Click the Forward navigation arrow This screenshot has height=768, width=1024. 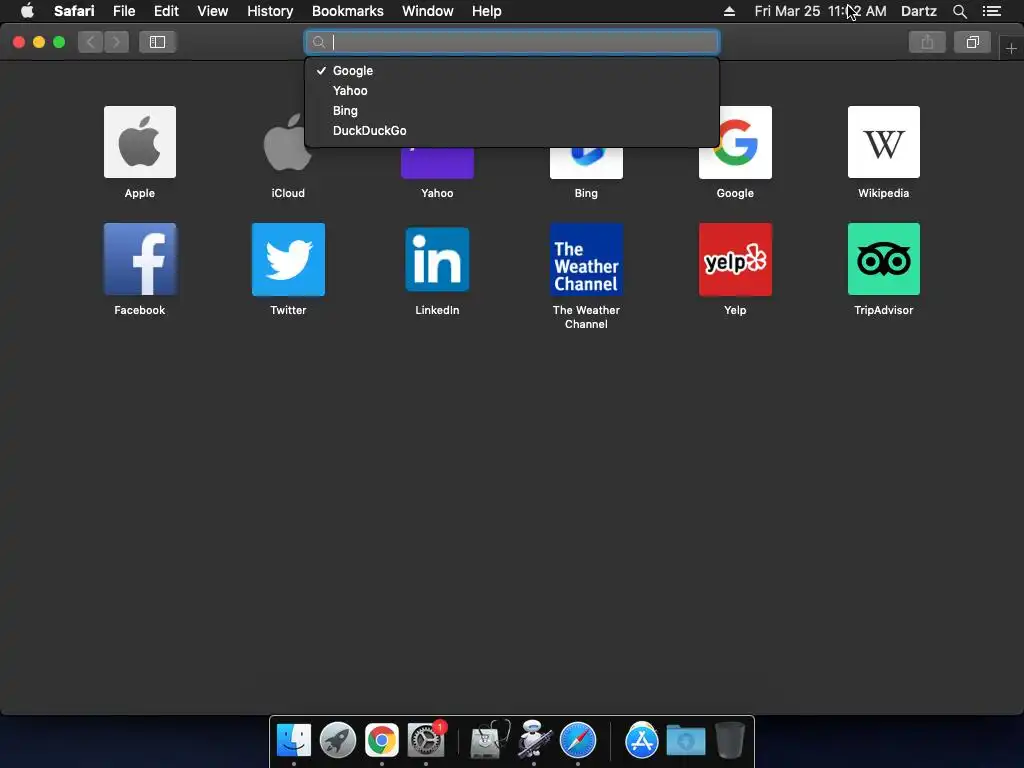coord(116,42)
